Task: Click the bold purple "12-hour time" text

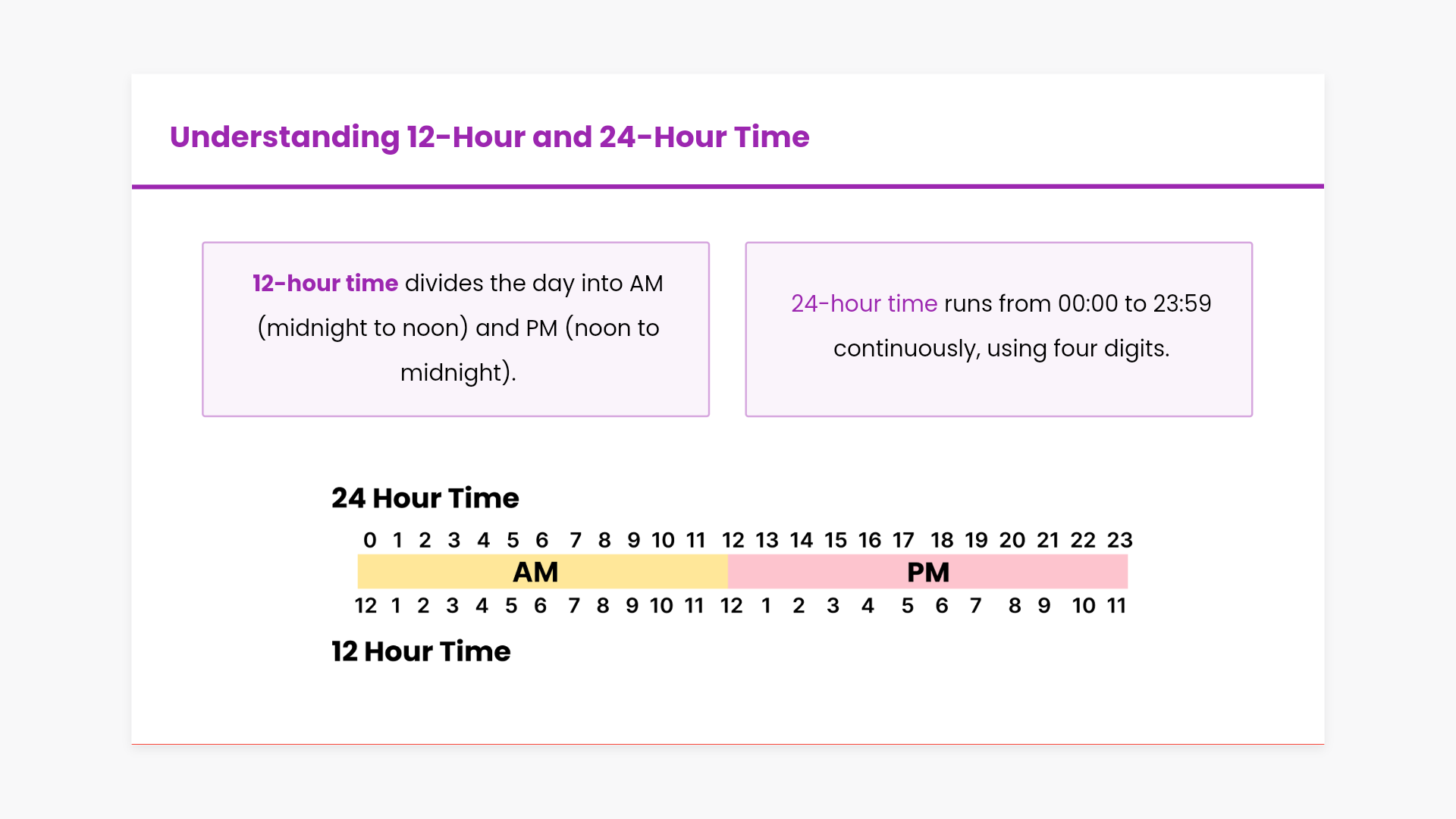Action: tap(325, 284)
